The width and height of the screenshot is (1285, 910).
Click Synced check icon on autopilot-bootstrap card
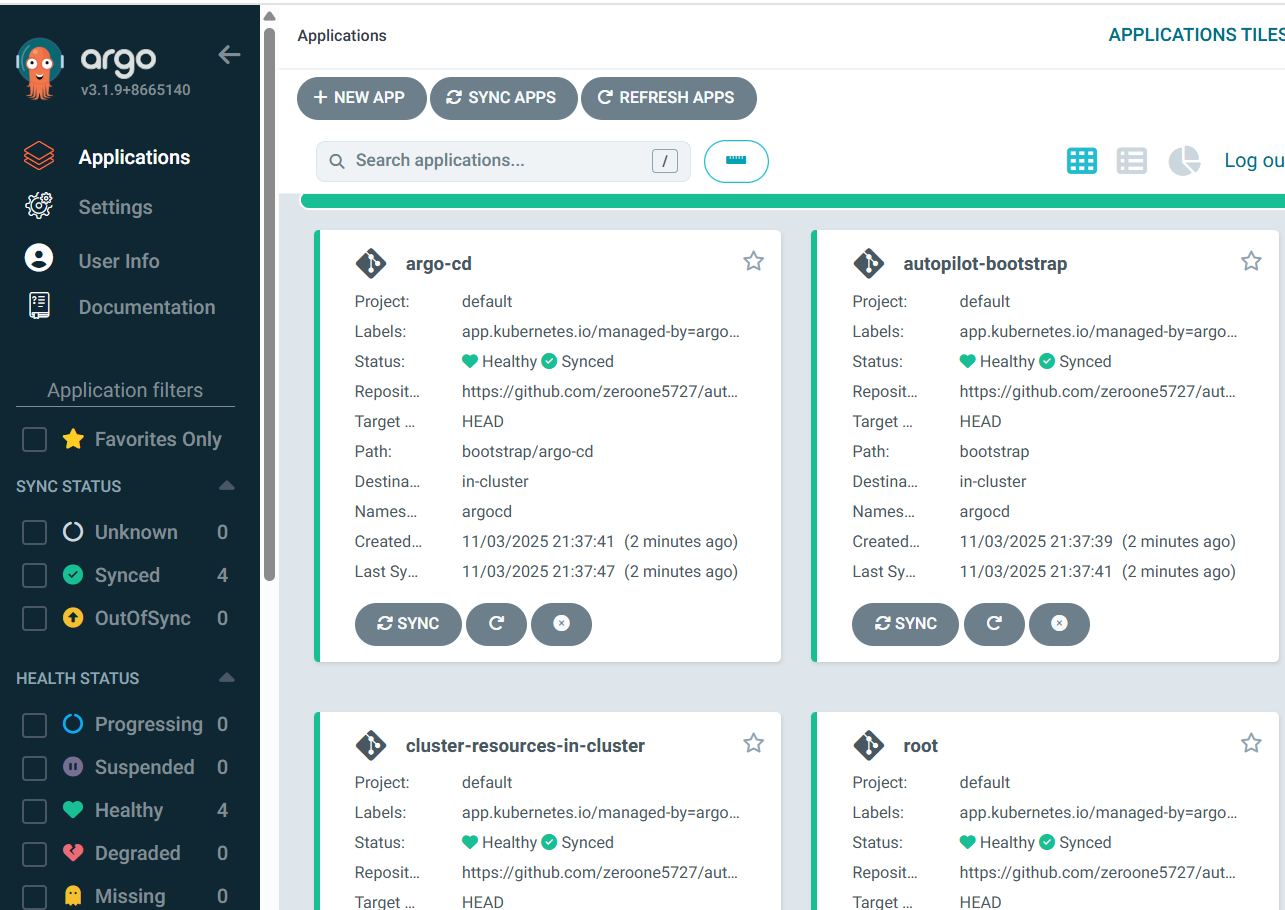pyautogui.click(x=1047, y=362)
